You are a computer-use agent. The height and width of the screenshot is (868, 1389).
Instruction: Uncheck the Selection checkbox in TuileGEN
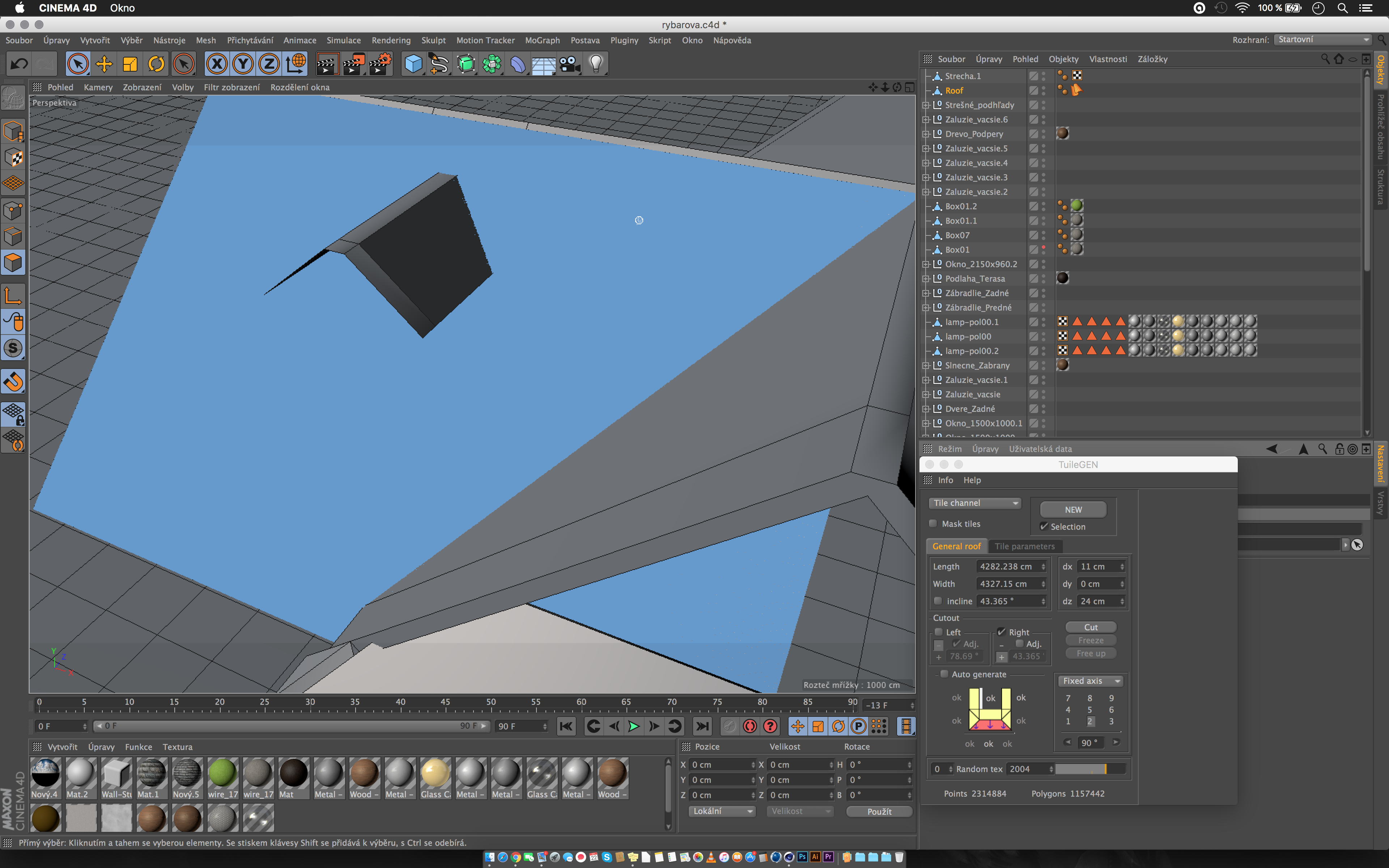[x=1045, y=527]
